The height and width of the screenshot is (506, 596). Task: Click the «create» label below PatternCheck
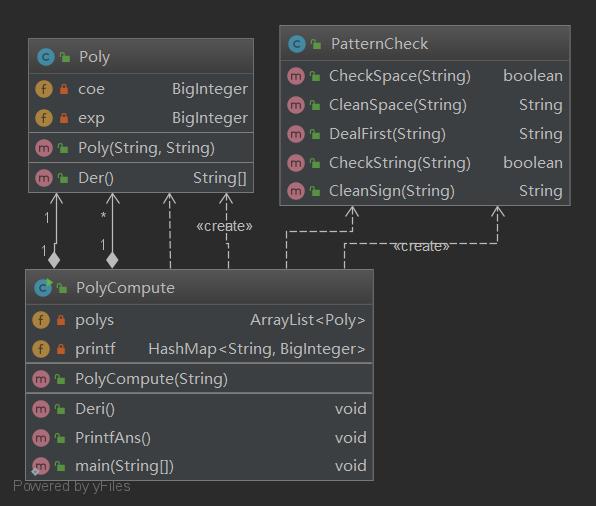pyautogui.click(x=421, y=246)
